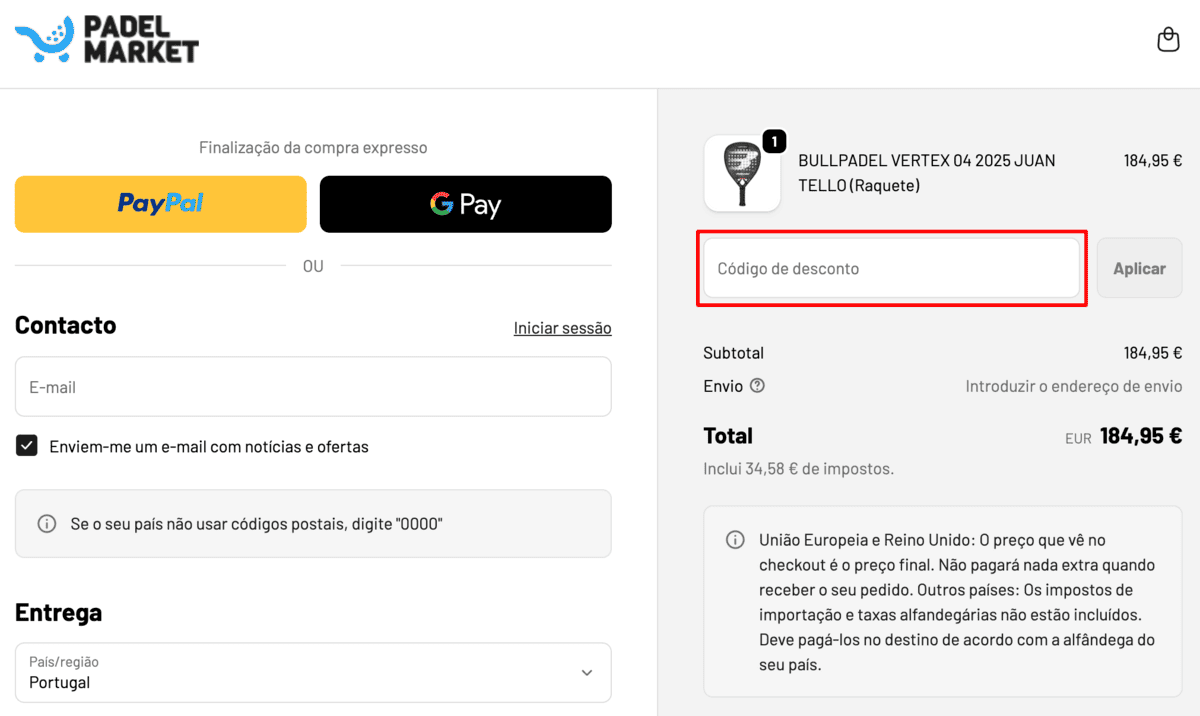Click the shipping help question mark icon
1200x716 pixels.
point(757,385)
